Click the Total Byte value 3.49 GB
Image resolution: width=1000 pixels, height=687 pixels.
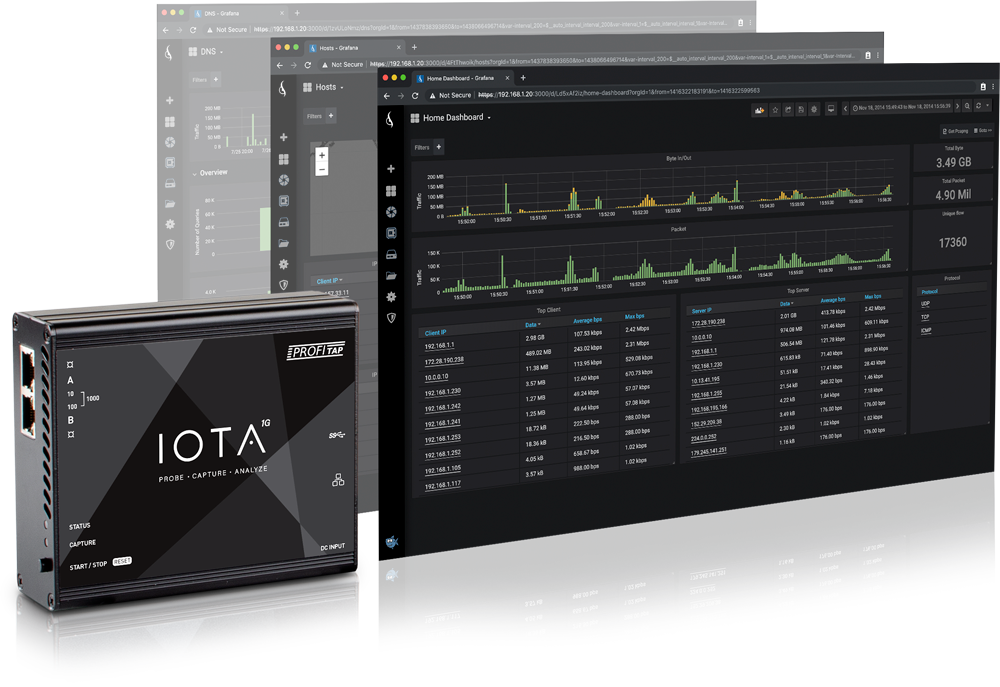point(953,163)
